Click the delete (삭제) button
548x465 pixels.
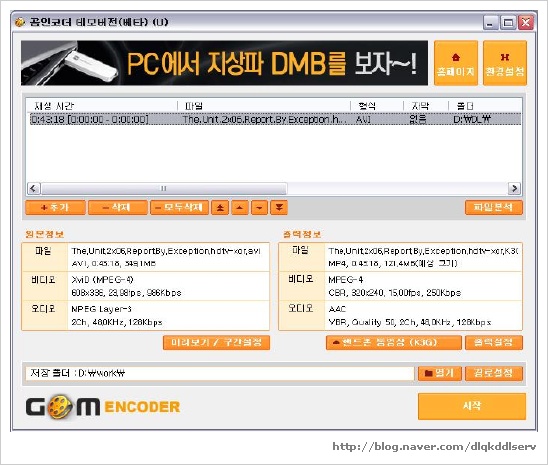[x=118, y=208]
